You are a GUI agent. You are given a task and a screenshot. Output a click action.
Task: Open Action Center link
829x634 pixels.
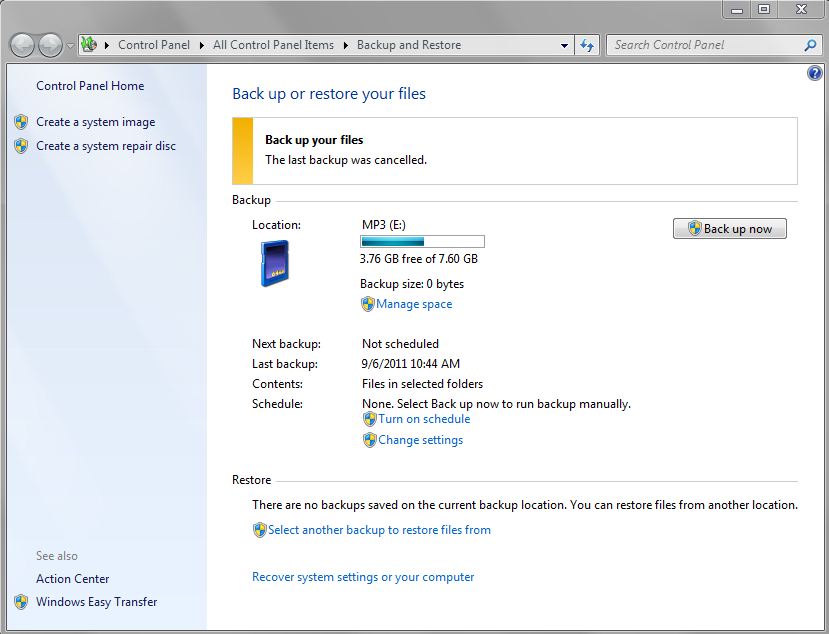[x=72, y=579]
